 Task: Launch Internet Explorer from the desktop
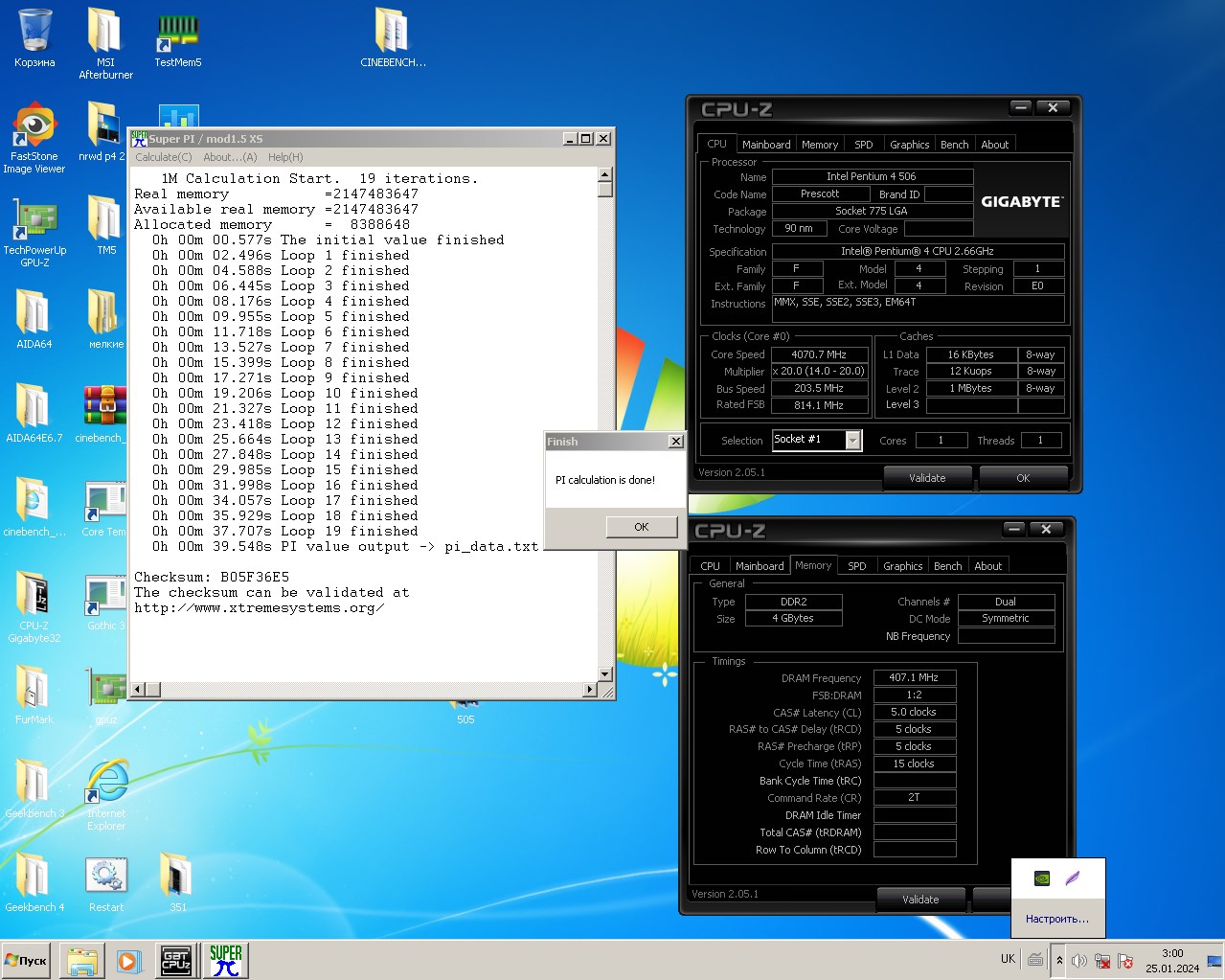click(x=106, y=794)
